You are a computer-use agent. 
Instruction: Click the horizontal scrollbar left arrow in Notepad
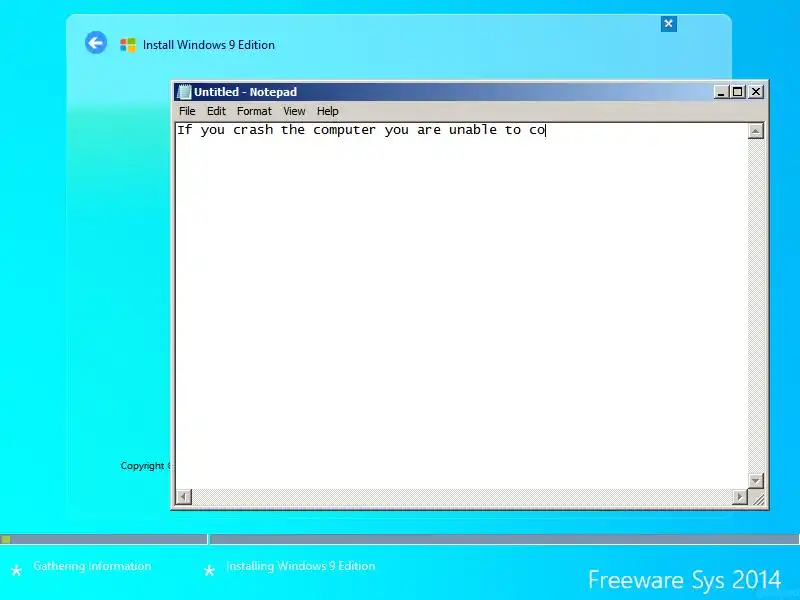tap(184, 496)
